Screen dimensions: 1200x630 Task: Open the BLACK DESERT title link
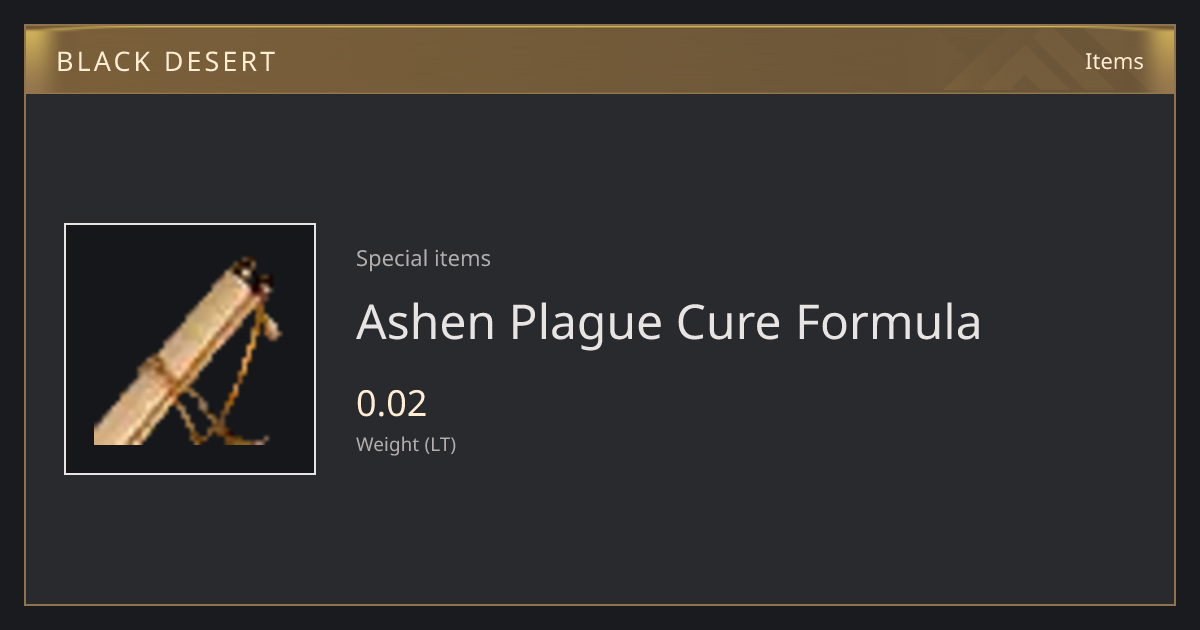[x=166, y=62]
